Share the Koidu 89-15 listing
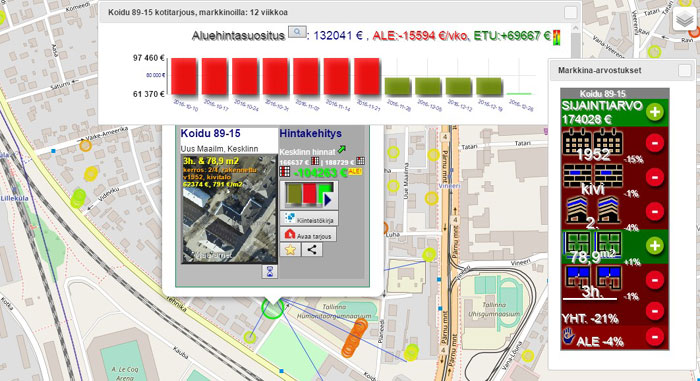The width and height of the screenshot is (700, 381). [x=312, y=249]
